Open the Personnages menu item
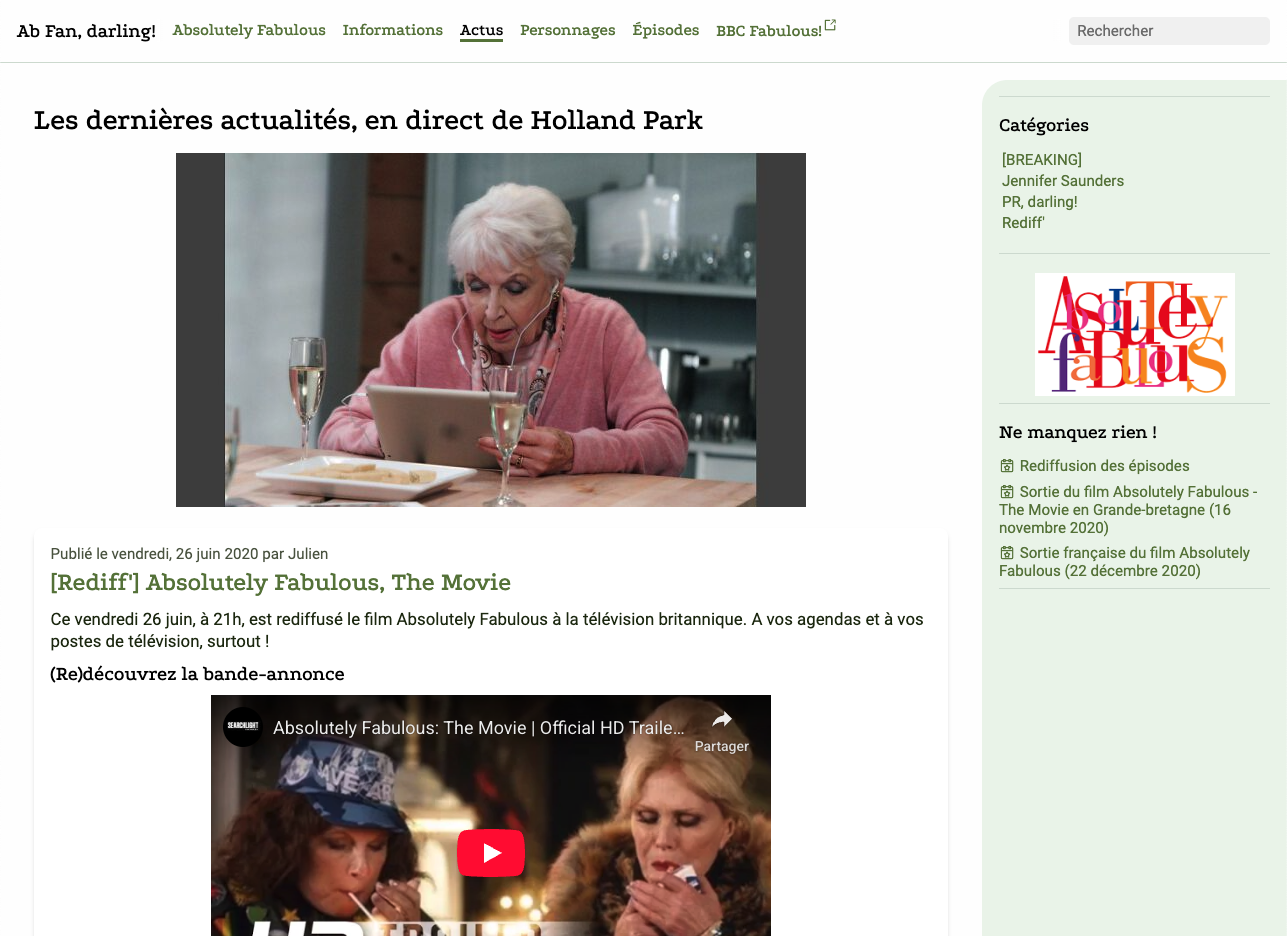 coord(567,30)
